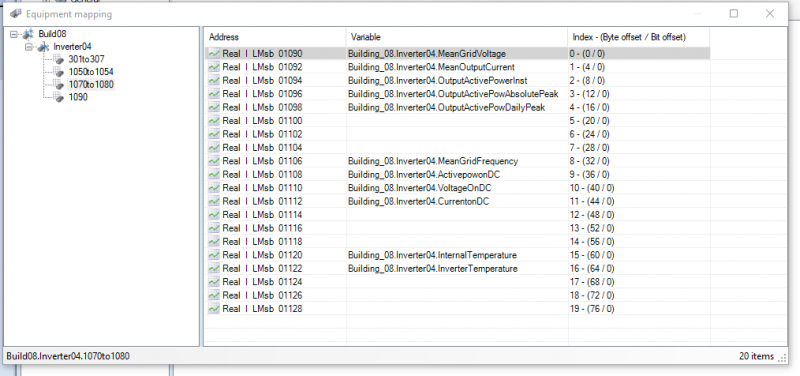
Task: Click index cell 5 - (20 / 0)
Action: (x=590, y=121)
